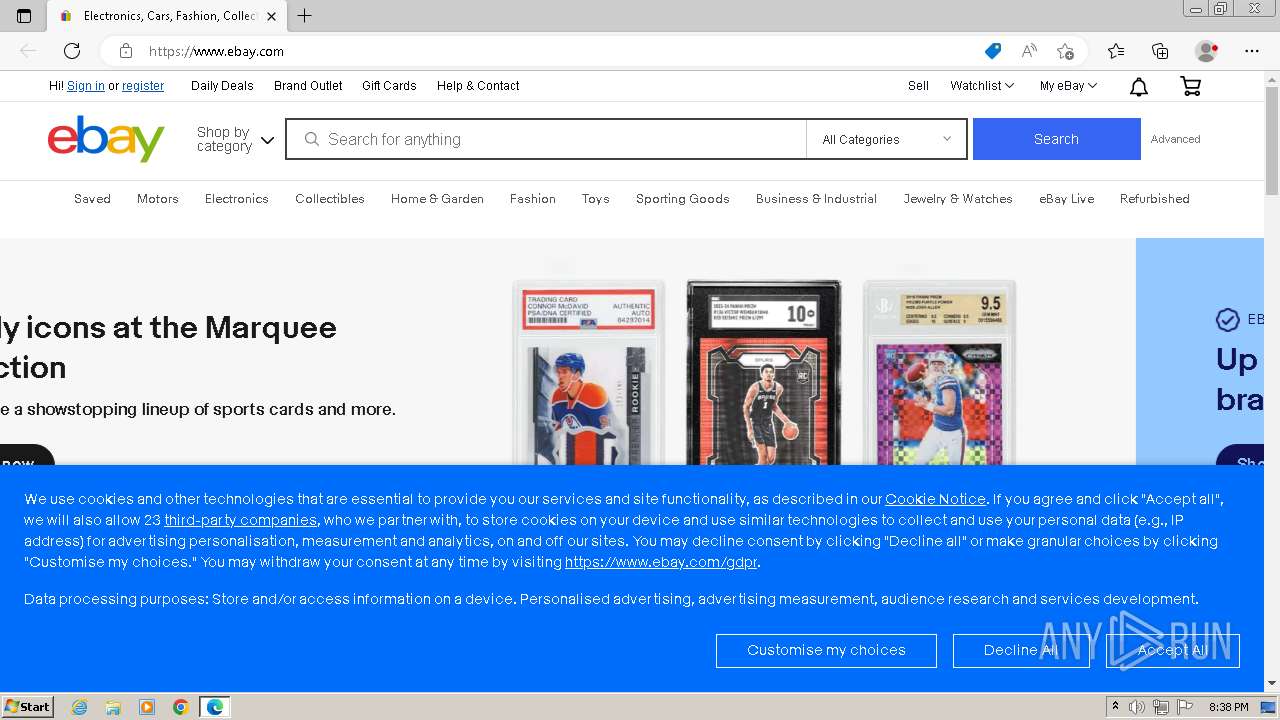
Task: Select the Motors category
Action: click(x=158, y=199)
